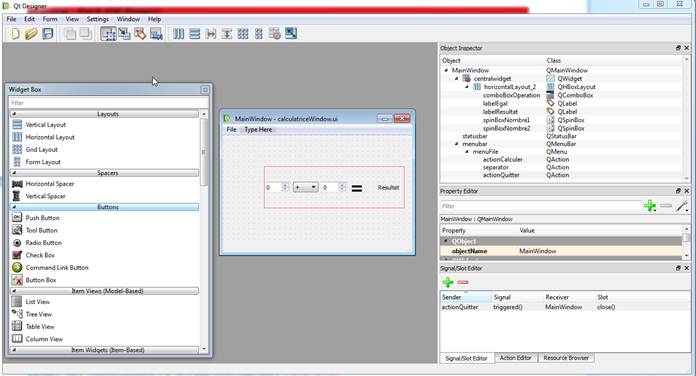Image resolution: width=696 pixels, height=376 pixels.
Task: Apply Lay Out Horizontally in Splitter
Action: tap(211, 34)
